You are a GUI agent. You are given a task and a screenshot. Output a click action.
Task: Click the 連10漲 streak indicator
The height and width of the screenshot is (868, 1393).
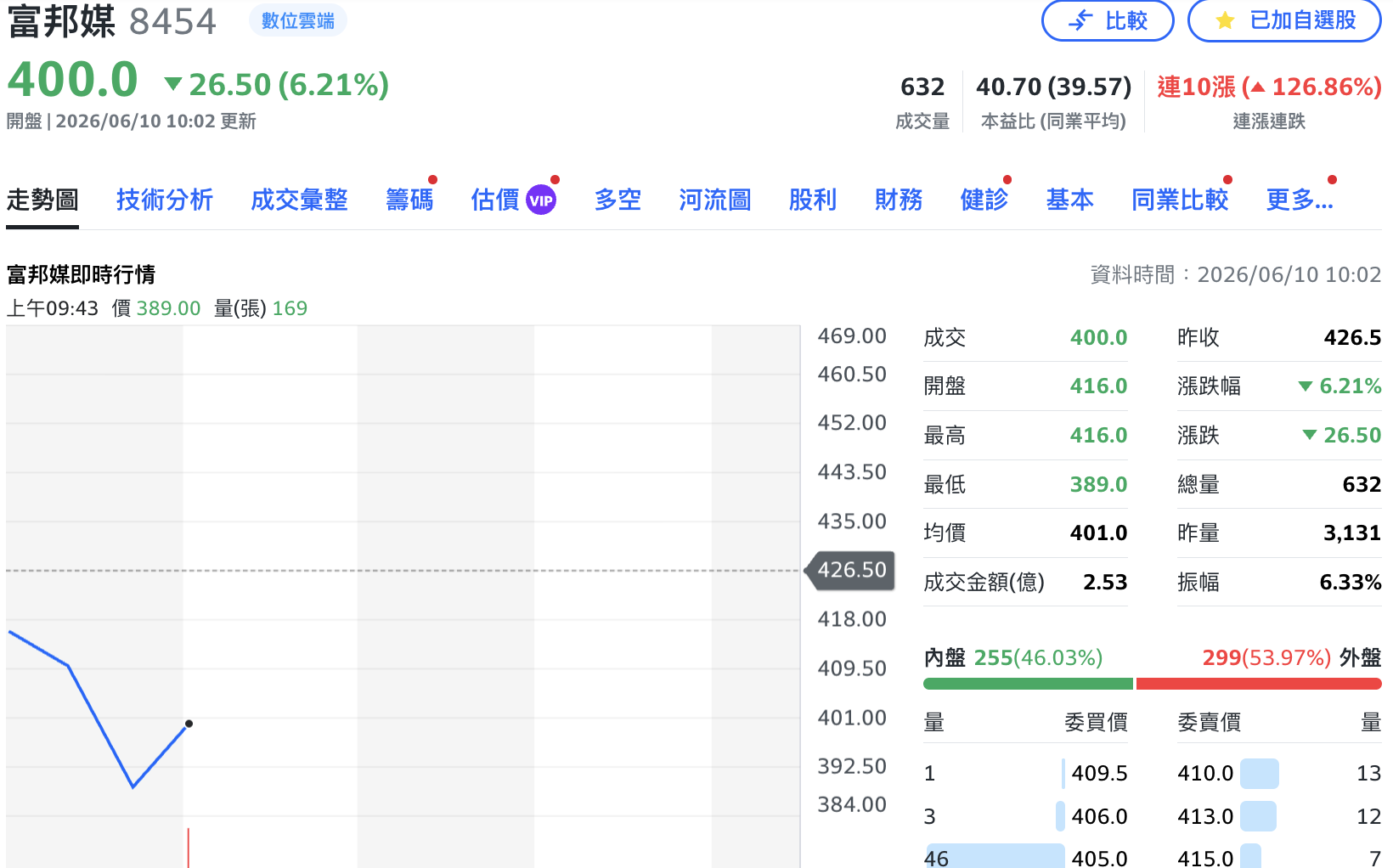1269,87
